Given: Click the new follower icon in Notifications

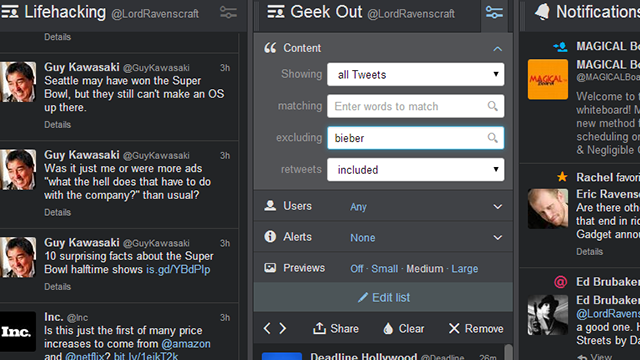Looking at the screenshot, I should 560,47.
